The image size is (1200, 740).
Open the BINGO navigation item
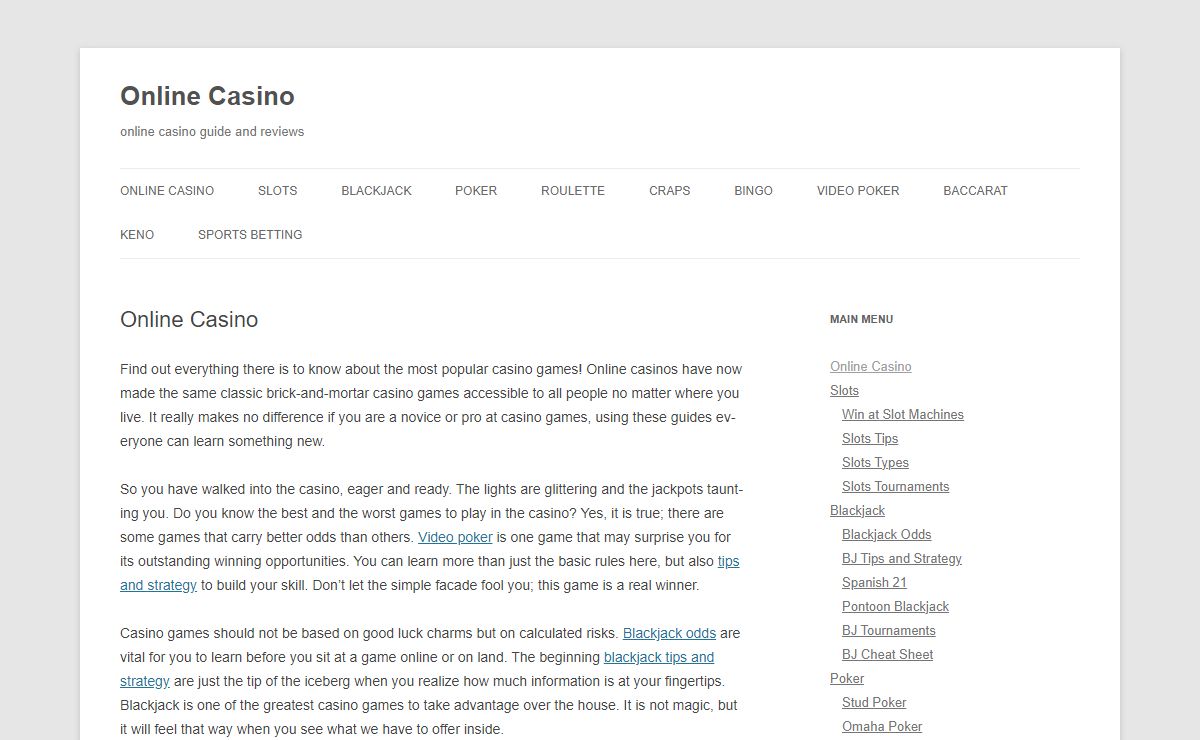point(753,191)
